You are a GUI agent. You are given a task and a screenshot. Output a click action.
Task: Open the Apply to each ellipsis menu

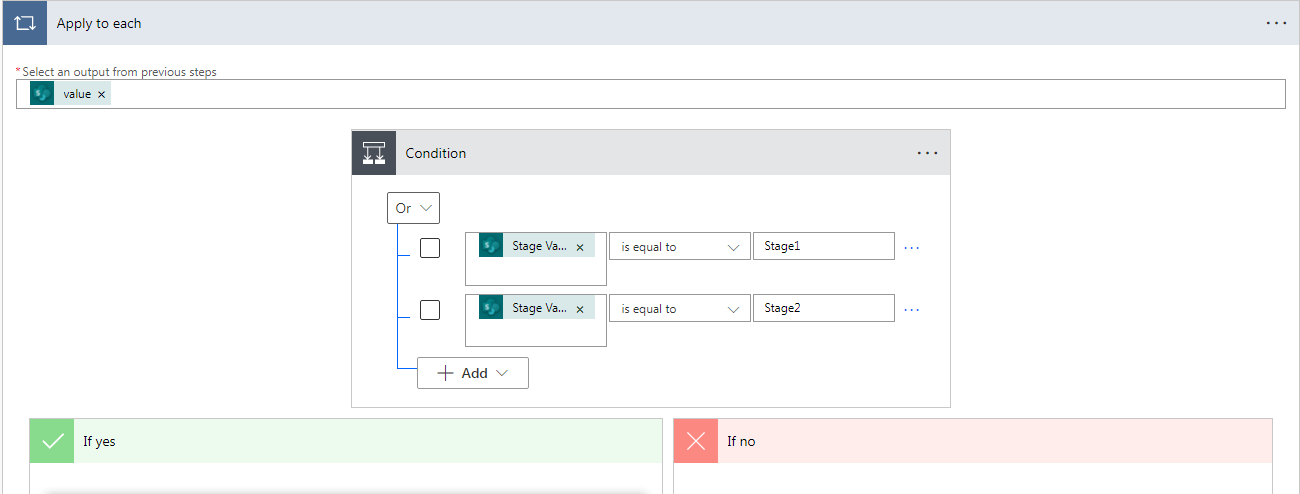pyautogui.click(x=1276, y=23)
